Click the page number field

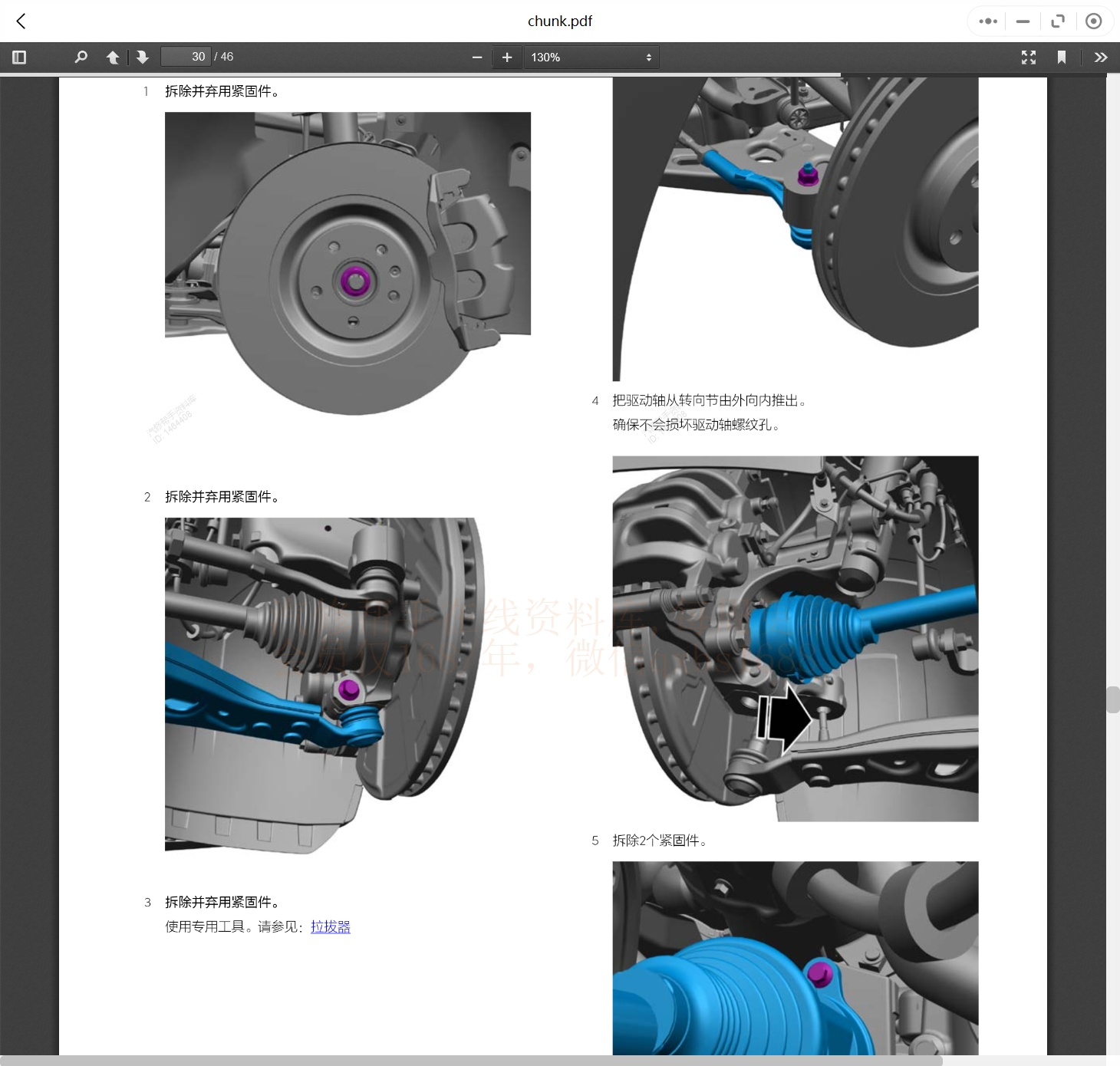[x=186, y=57]
